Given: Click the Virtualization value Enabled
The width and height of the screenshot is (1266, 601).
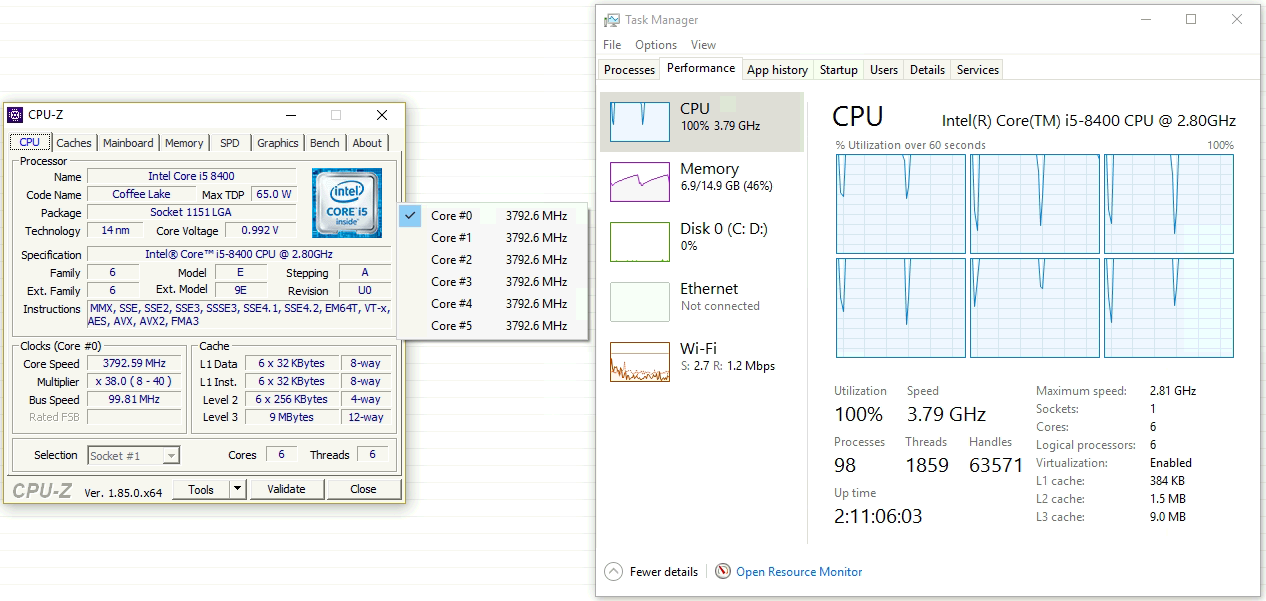Looking at the screenshot, I should click(1171, 463).
